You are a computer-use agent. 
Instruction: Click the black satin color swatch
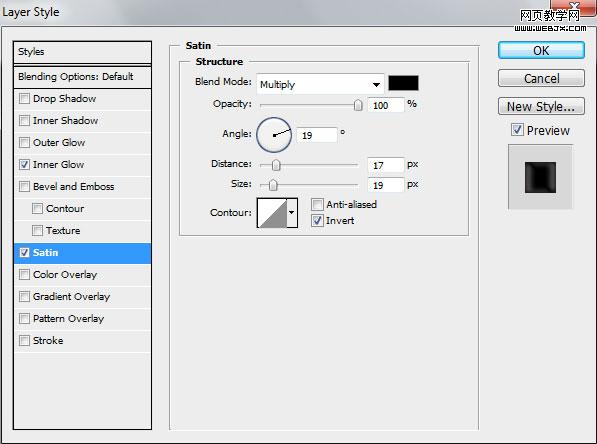pyautogui.click(x=403, y=83)
